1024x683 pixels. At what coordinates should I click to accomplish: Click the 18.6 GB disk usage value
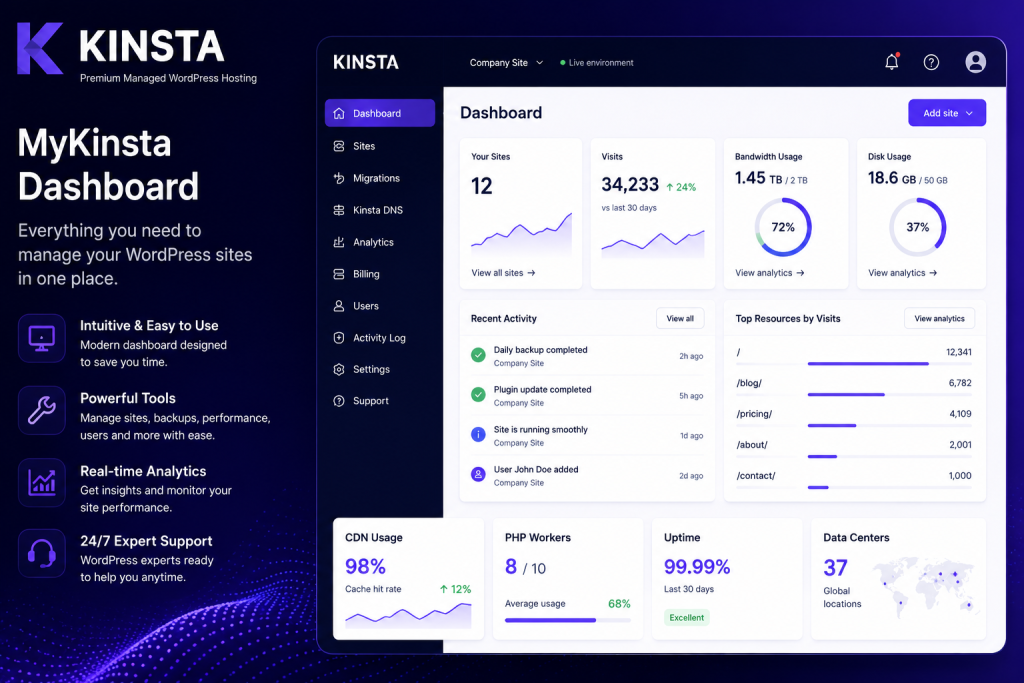click(x=891, y=178)
